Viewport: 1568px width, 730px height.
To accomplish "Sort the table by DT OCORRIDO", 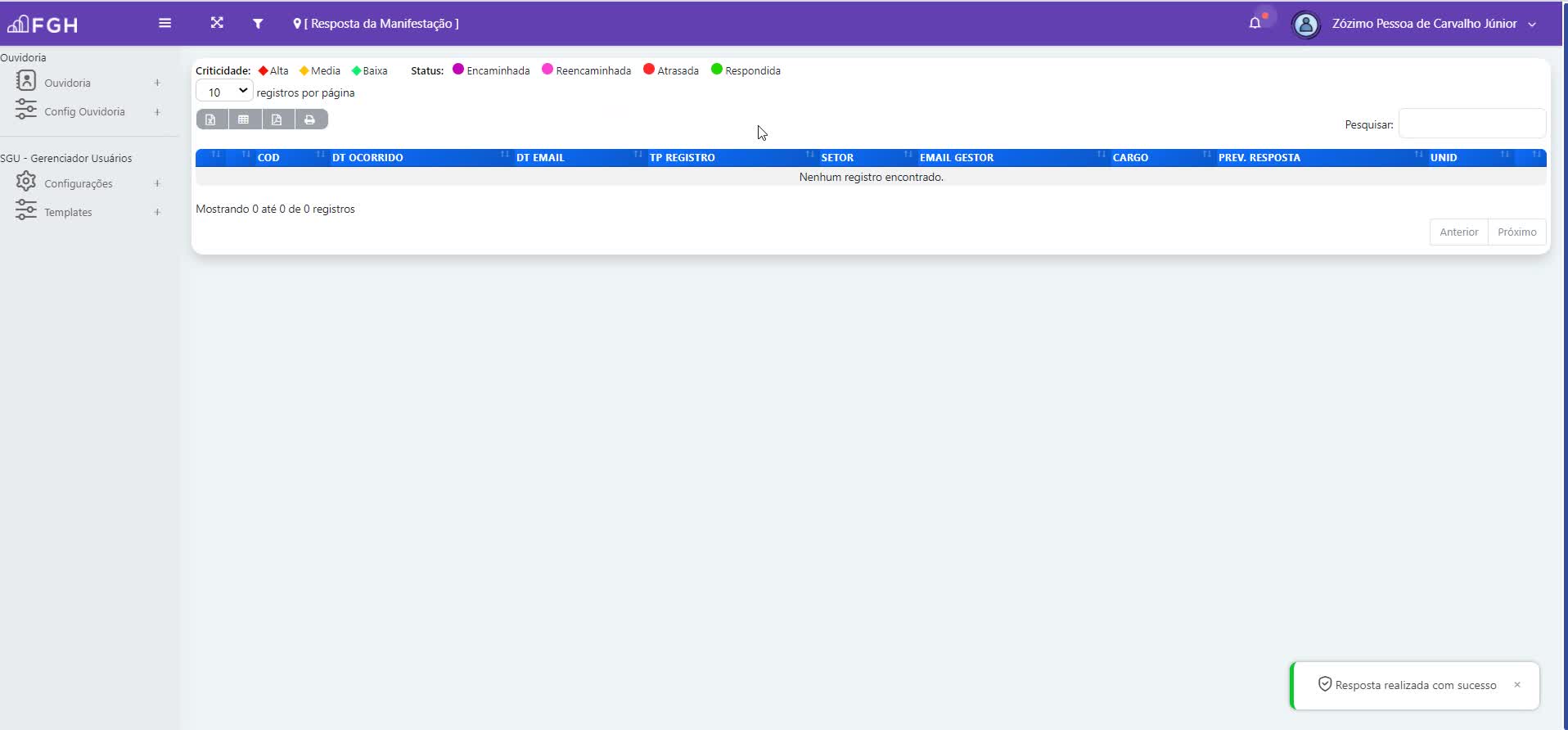I will tap(367, 157).
